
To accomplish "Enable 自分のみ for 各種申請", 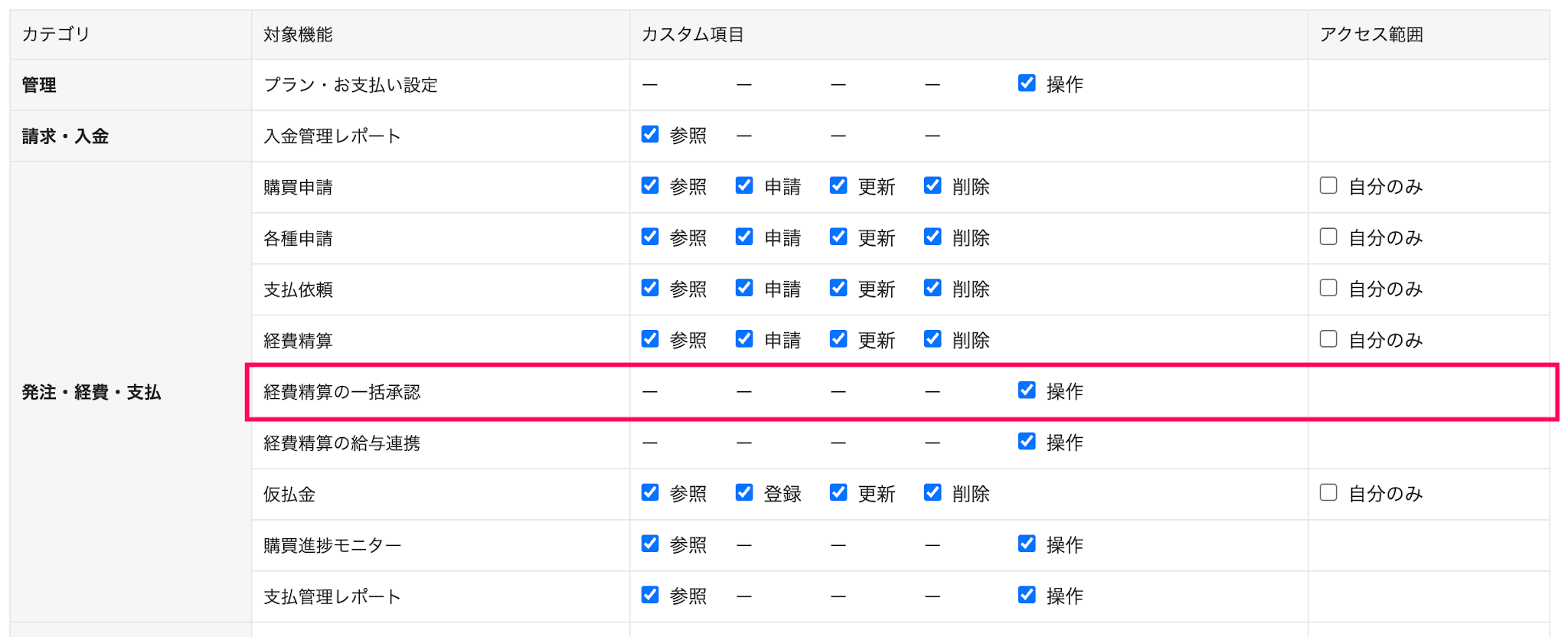I will [1328, 237].
